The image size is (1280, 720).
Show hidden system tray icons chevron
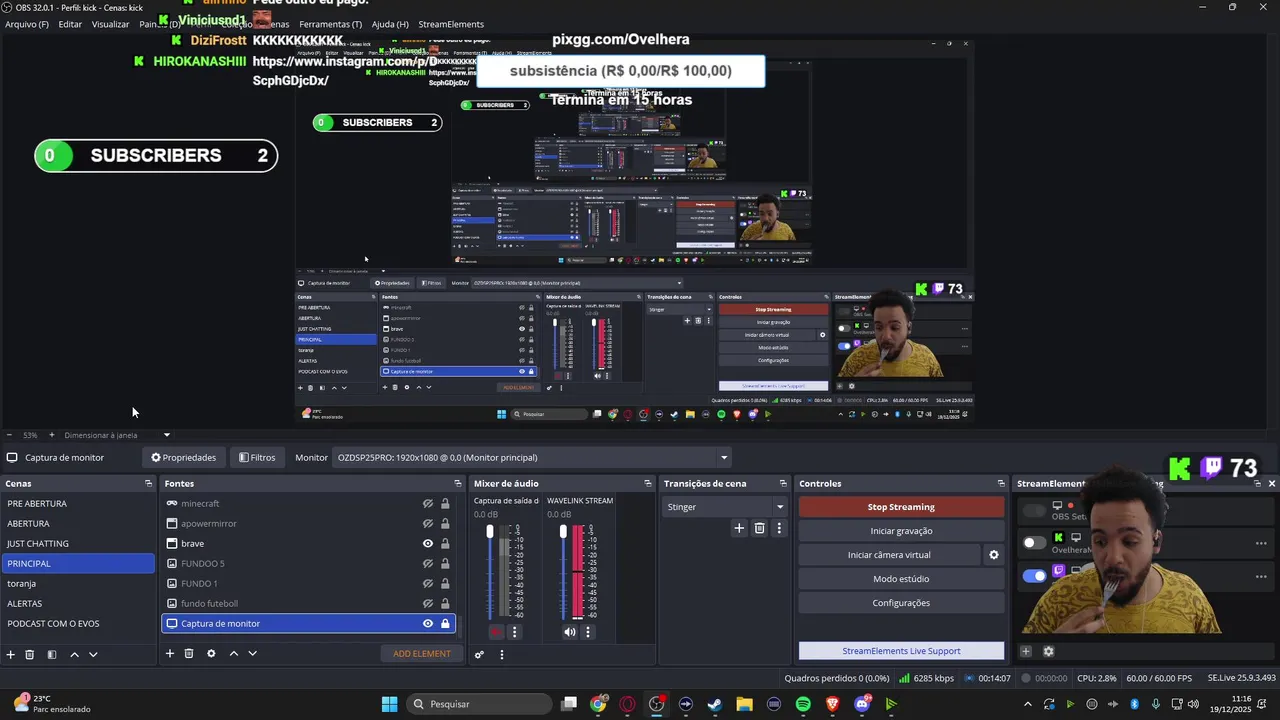click(x=1027, y=704)
